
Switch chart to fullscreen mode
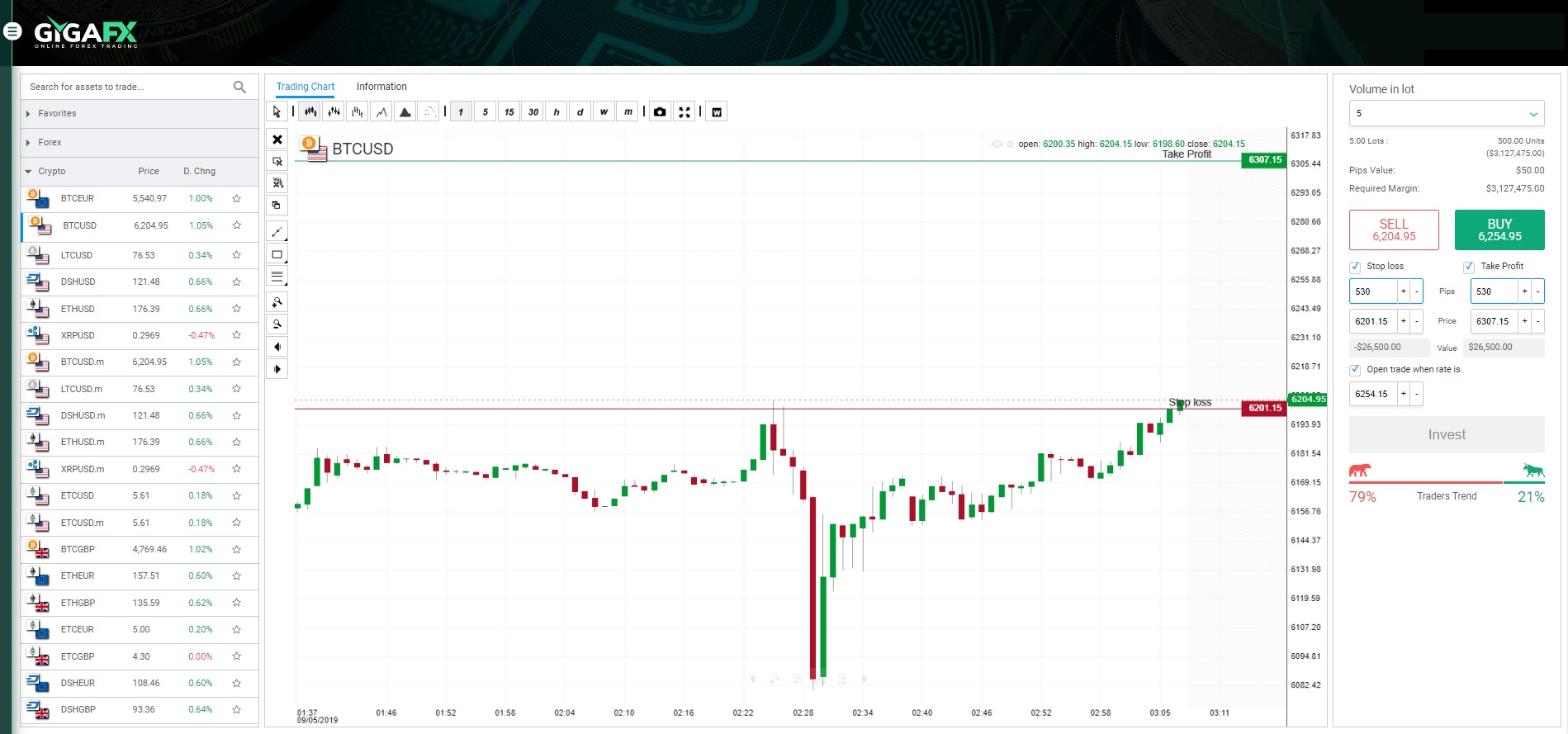click(685, 112)
